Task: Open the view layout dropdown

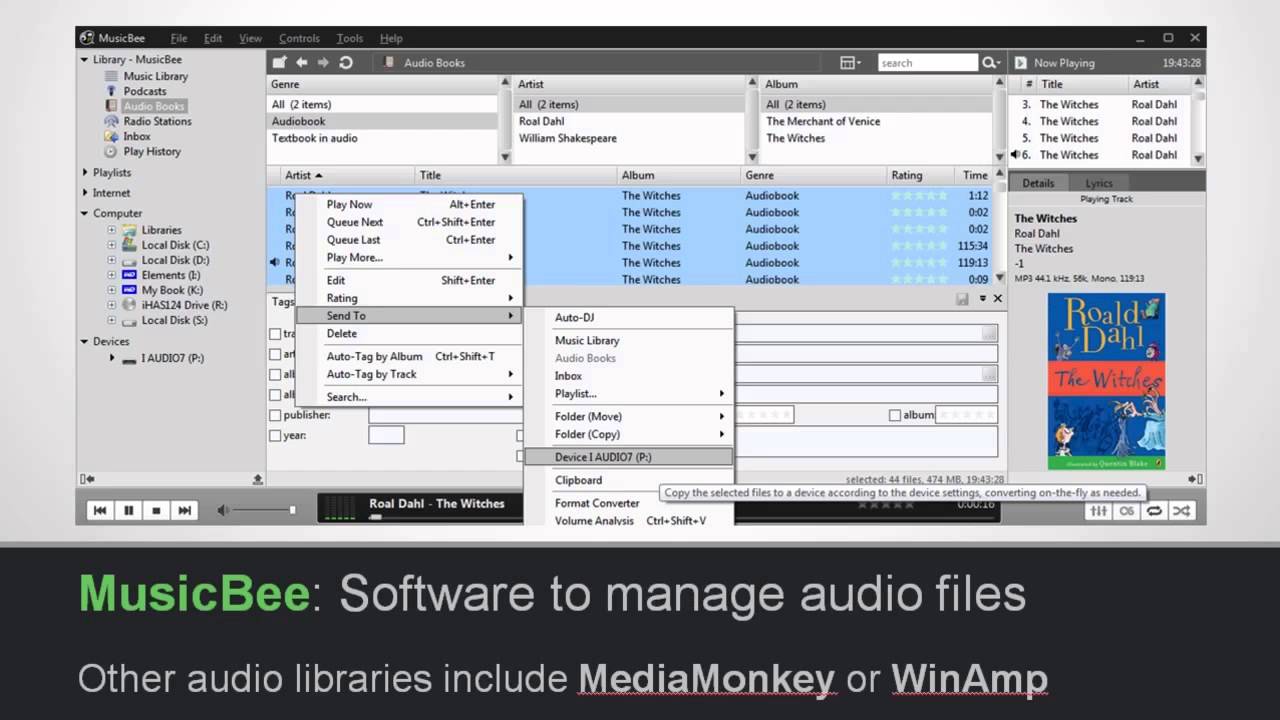Action: [850, 62]
